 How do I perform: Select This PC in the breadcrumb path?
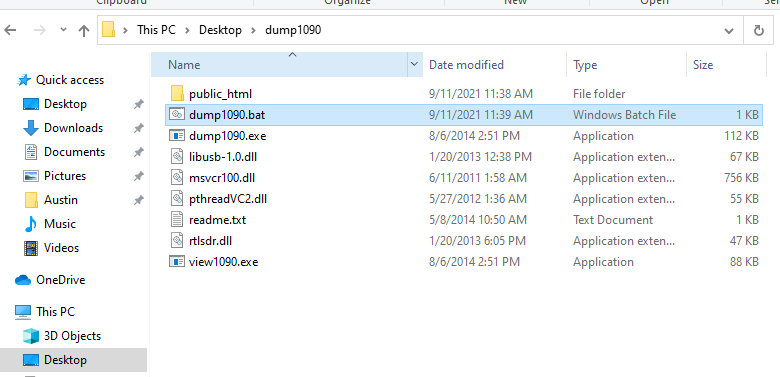pyautogui.click(x=156, y=30)
